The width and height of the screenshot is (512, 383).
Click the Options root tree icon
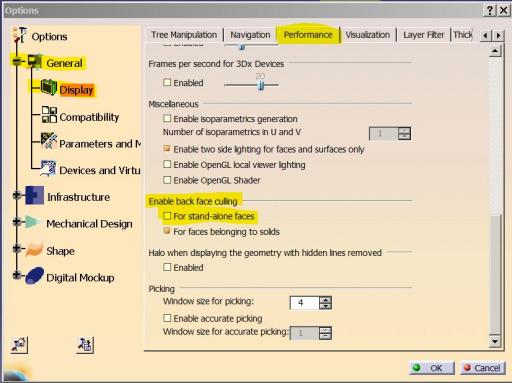[x=19, y=35]
